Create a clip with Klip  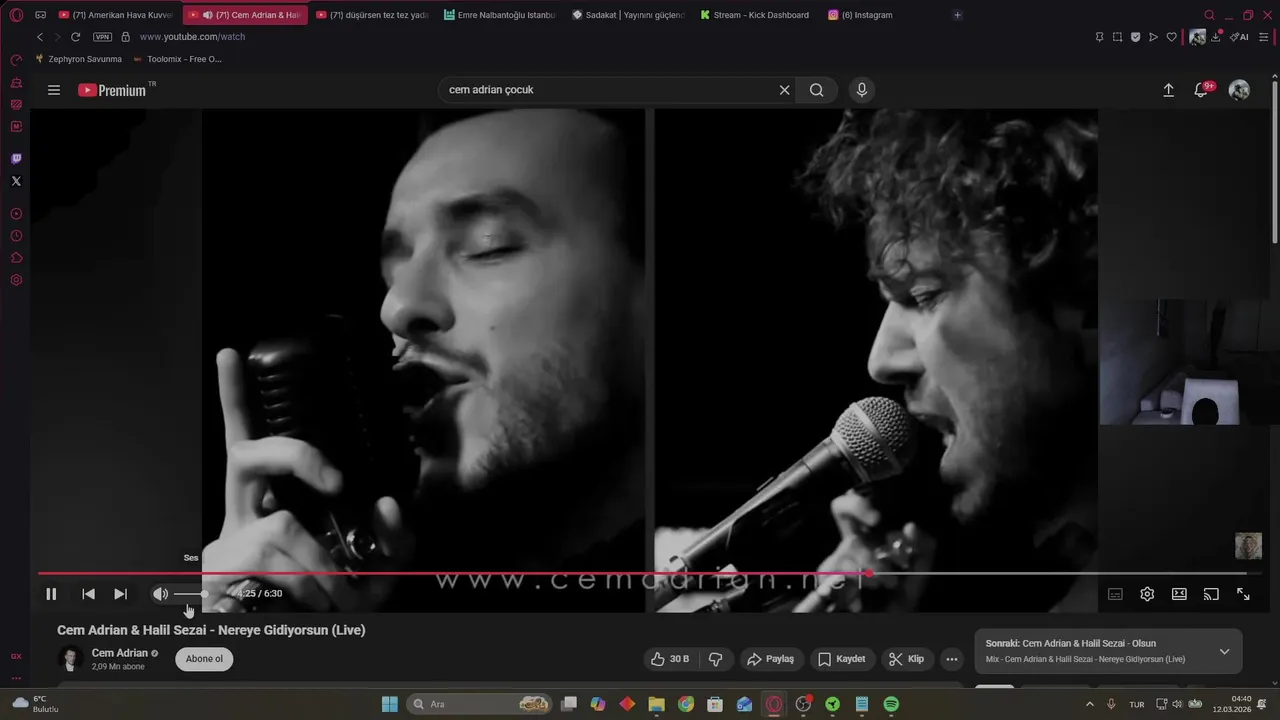pos(907,659)
